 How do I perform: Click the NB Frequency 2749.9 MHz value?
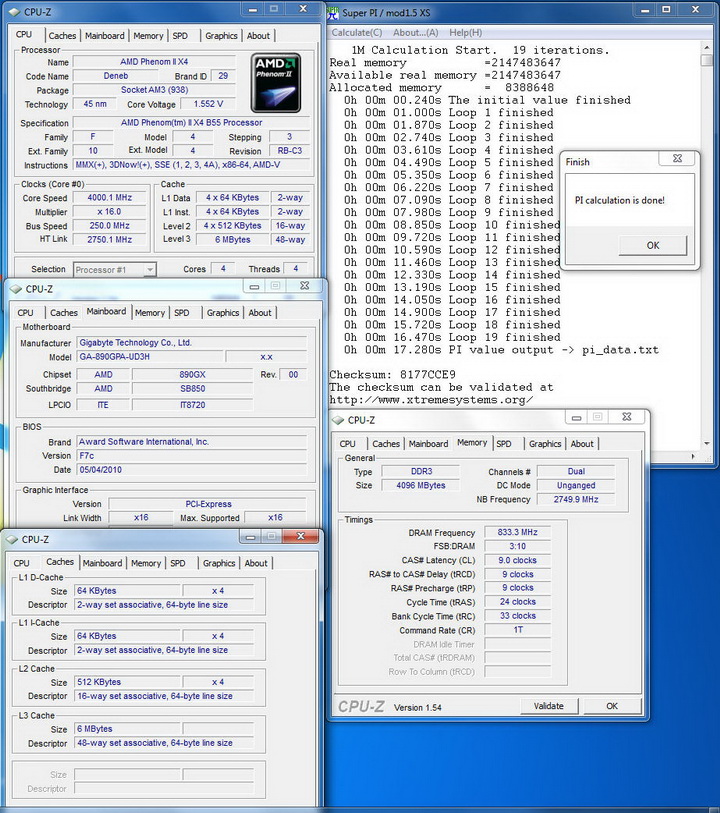576,499
